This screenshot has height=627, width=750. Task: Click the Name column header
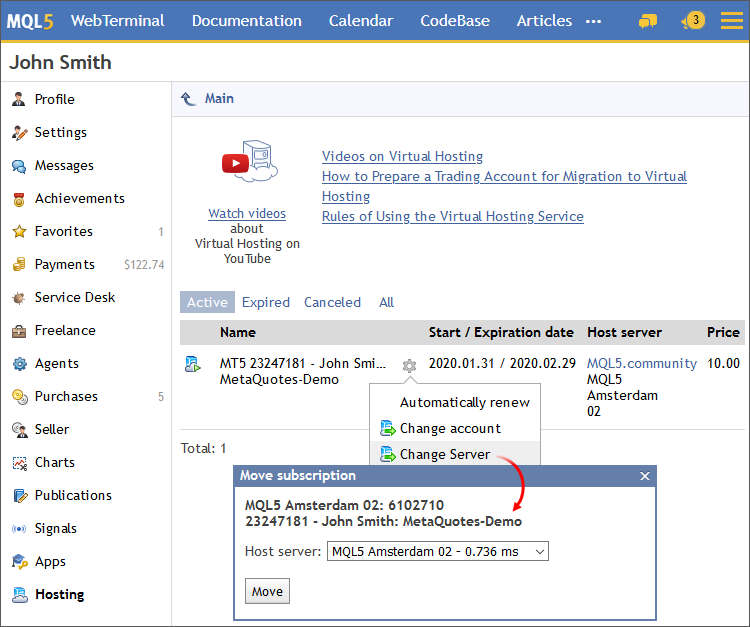[x=238, y=332]
